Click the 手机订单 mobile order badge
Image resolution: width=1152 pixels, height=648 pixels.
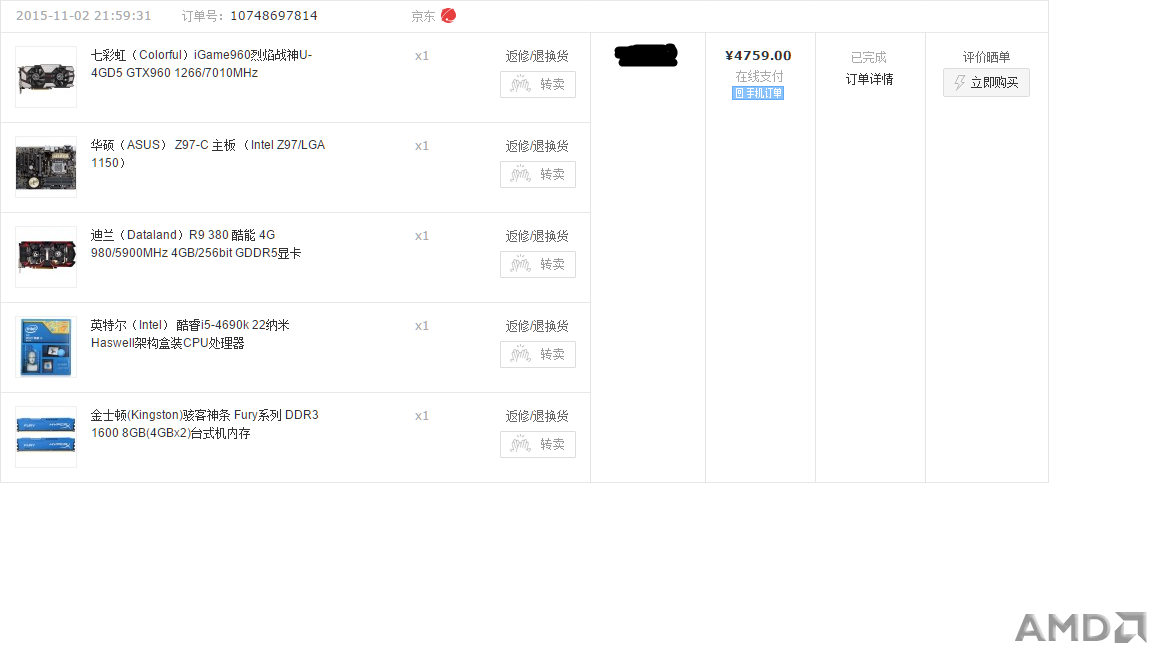point(758,93)
